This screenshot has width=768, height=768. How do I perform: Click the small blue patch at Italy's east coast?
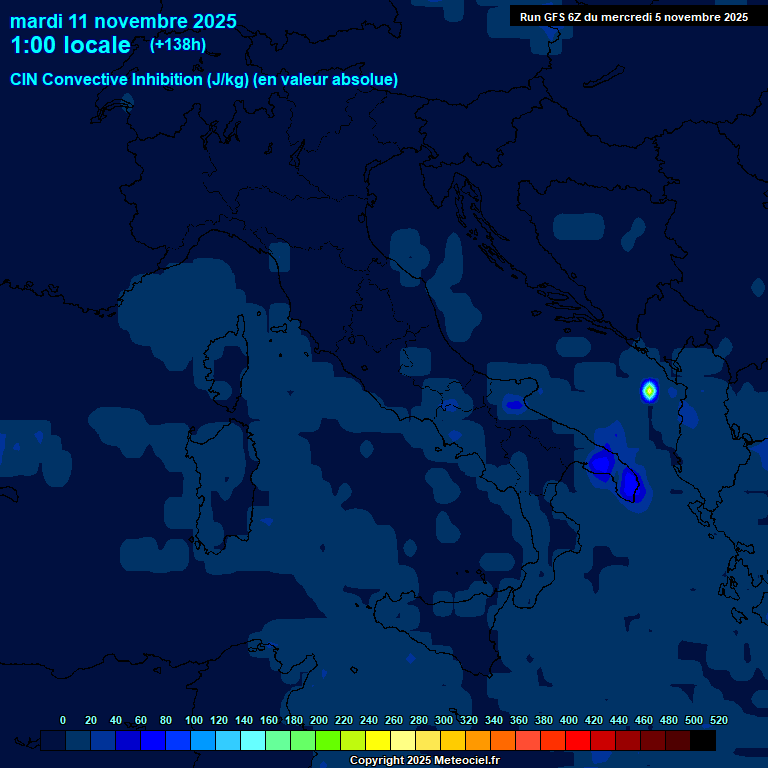coord(514,405)
